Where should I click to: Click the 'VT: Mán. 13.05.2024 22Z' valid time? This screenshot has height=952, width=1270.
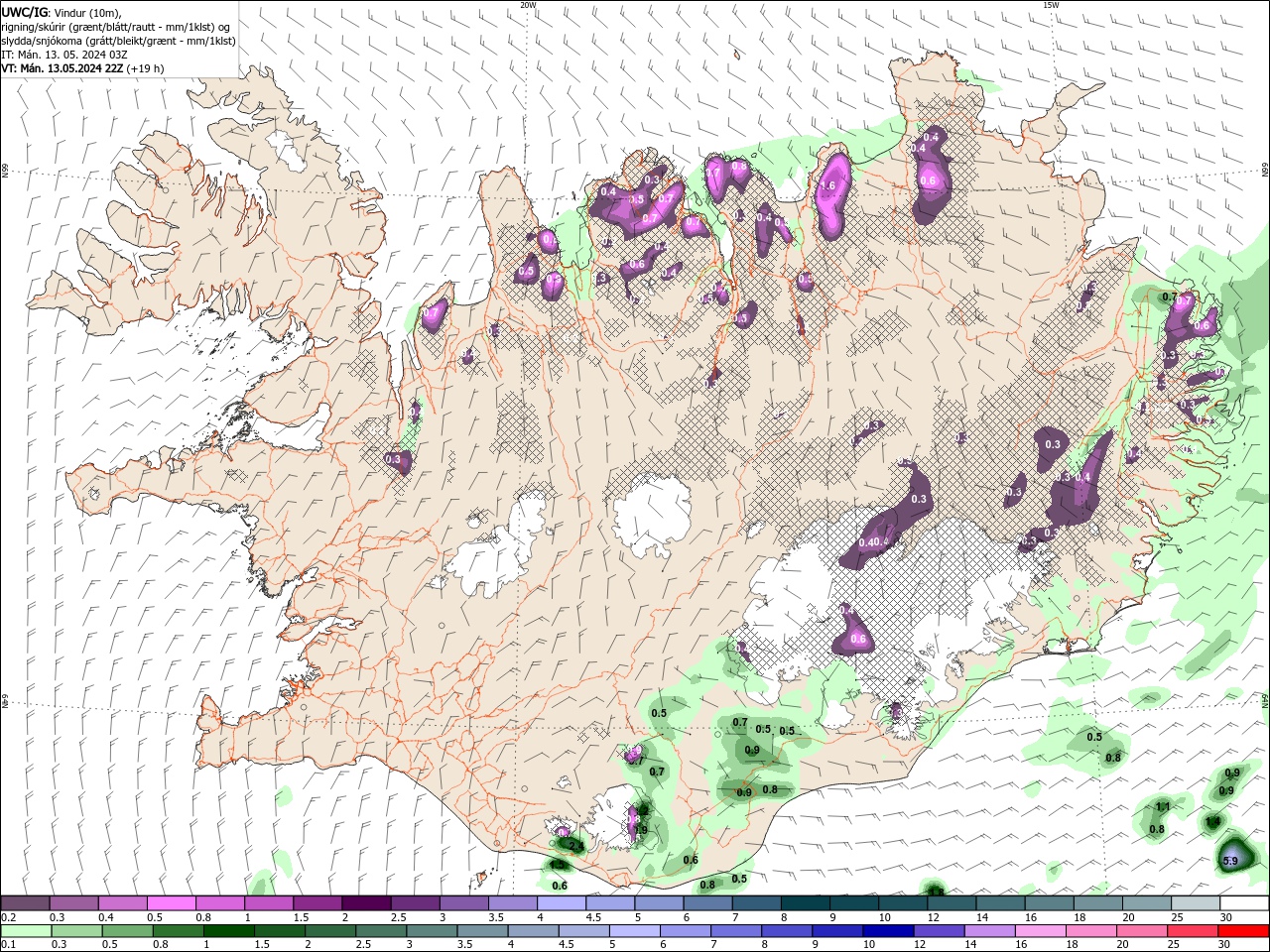tap(62, 68)
